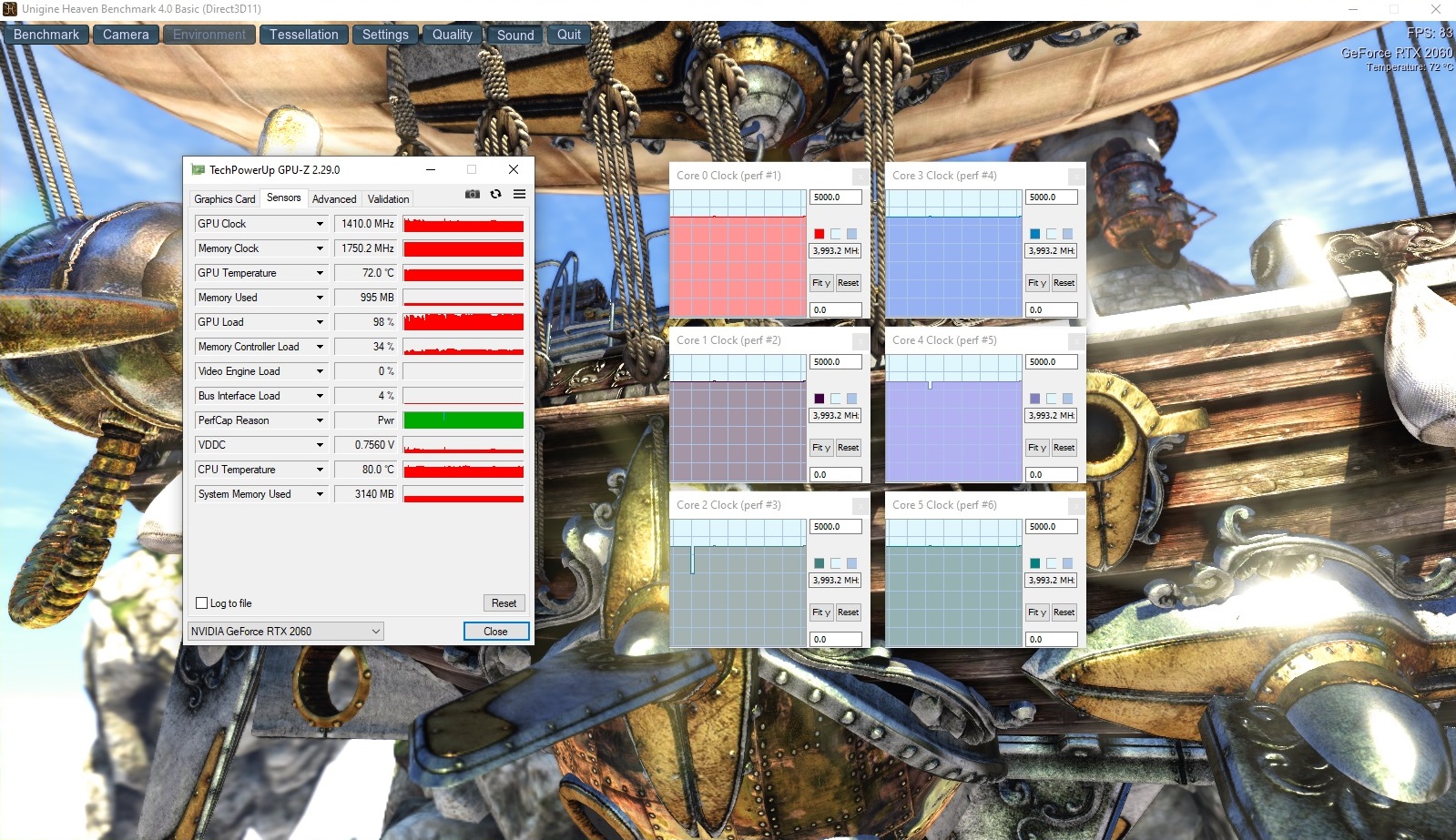
Task: Open the Memory Controller Load dropdown
Action: point(320,347)
